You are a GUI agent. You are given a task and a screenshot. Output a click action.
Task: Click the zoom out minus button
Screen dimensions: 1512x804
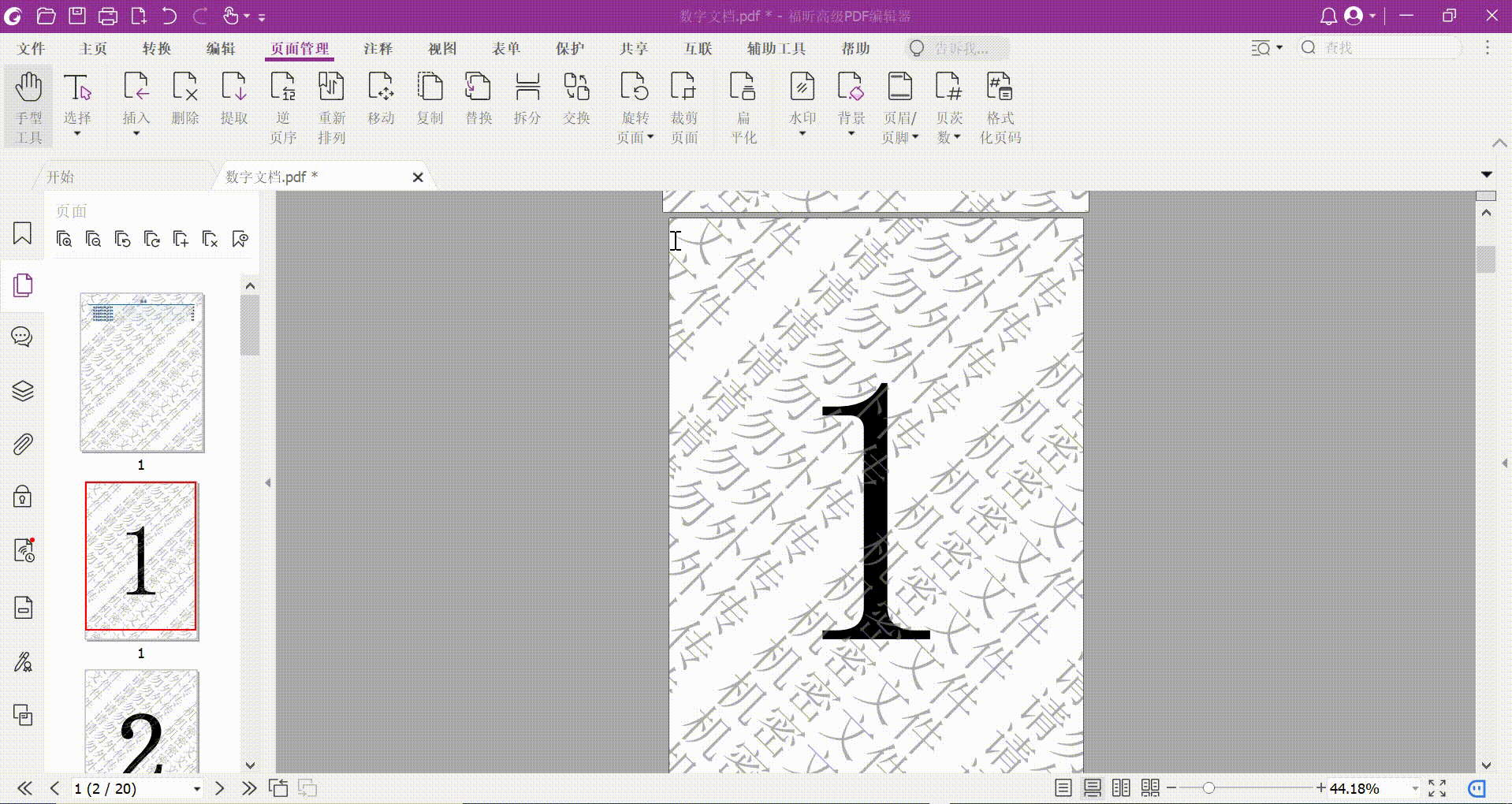point(1171,788)
